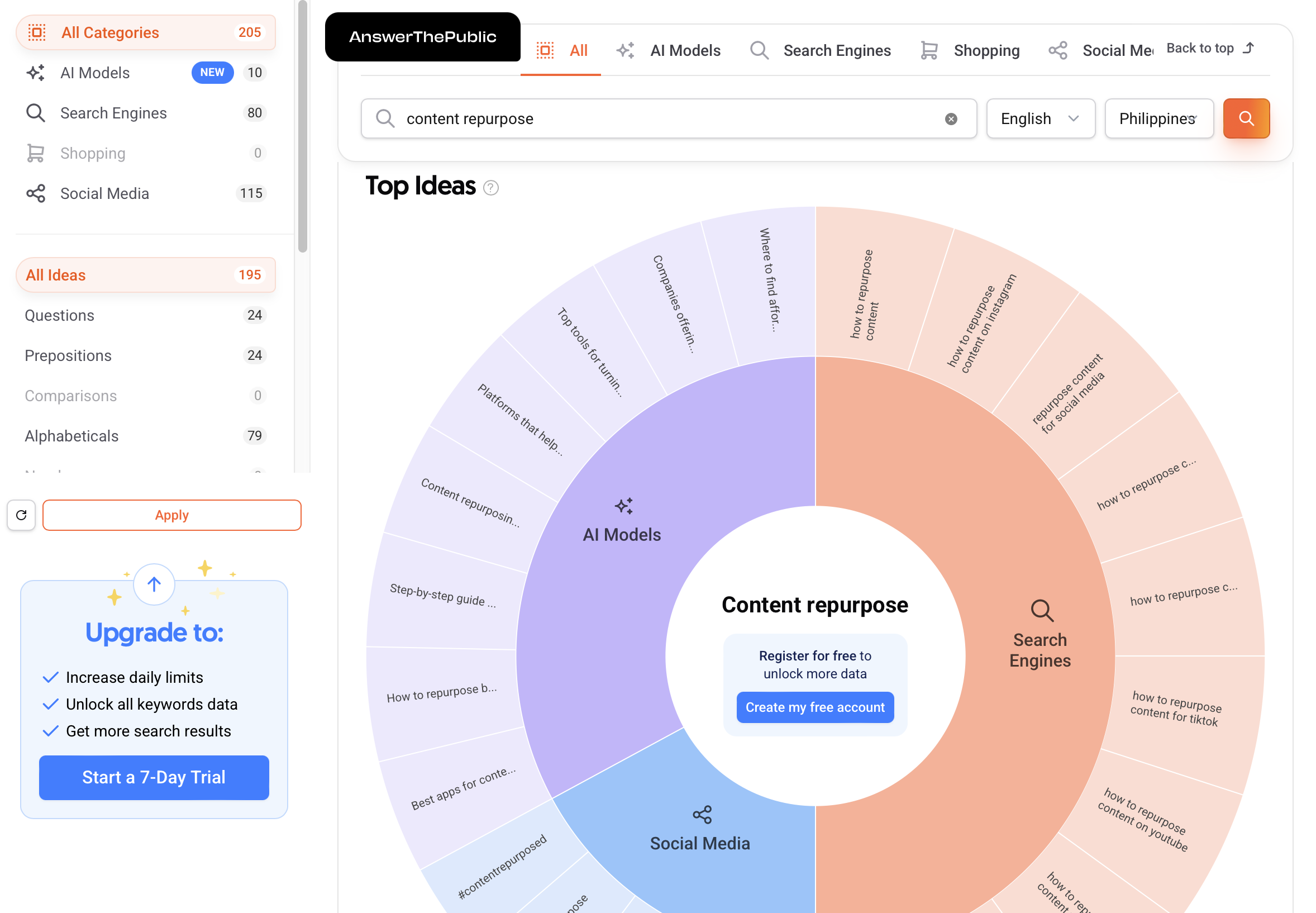Viewport: 1316px width, 913px height.
Task: Click the Back to top link
Action: (1210, 48)
